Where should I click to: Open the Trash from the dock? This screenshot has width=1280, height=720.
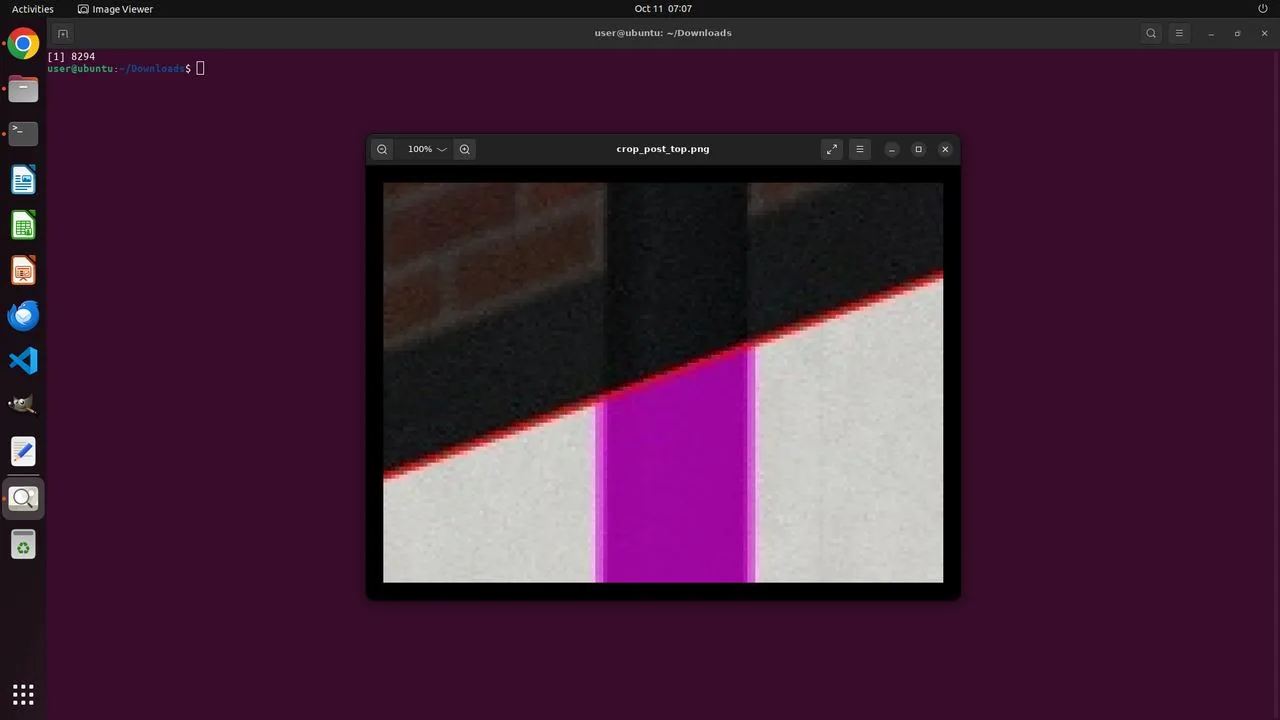point(23,545)
